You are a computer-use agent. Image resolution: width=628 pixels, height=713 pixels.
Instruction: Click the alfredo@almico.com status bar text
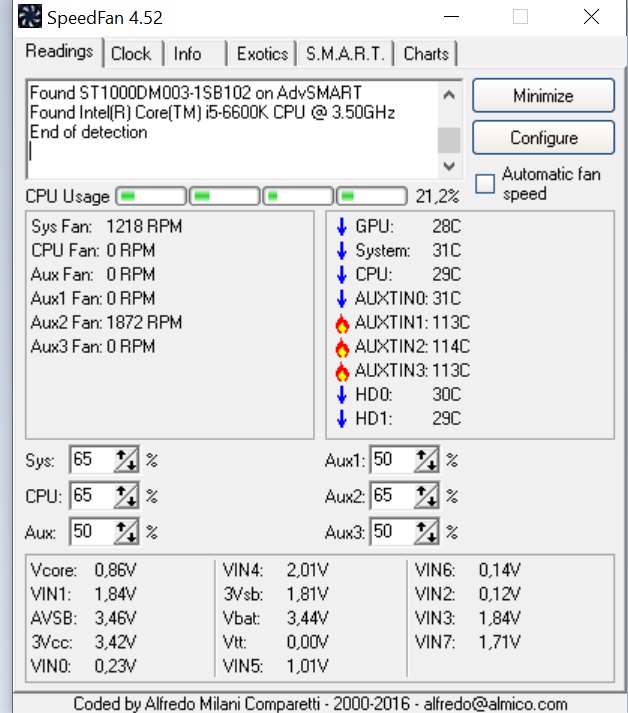[x=495, y=703]
